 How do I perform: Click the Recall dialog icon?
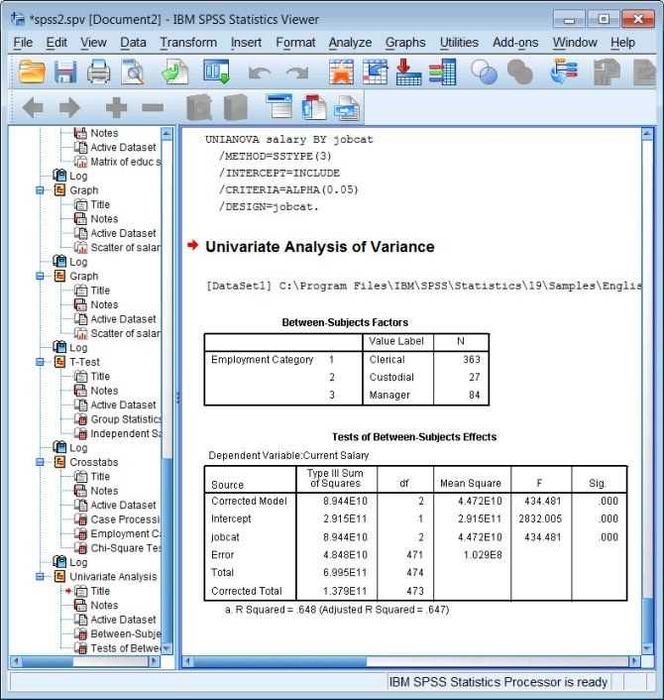(217, 71)
